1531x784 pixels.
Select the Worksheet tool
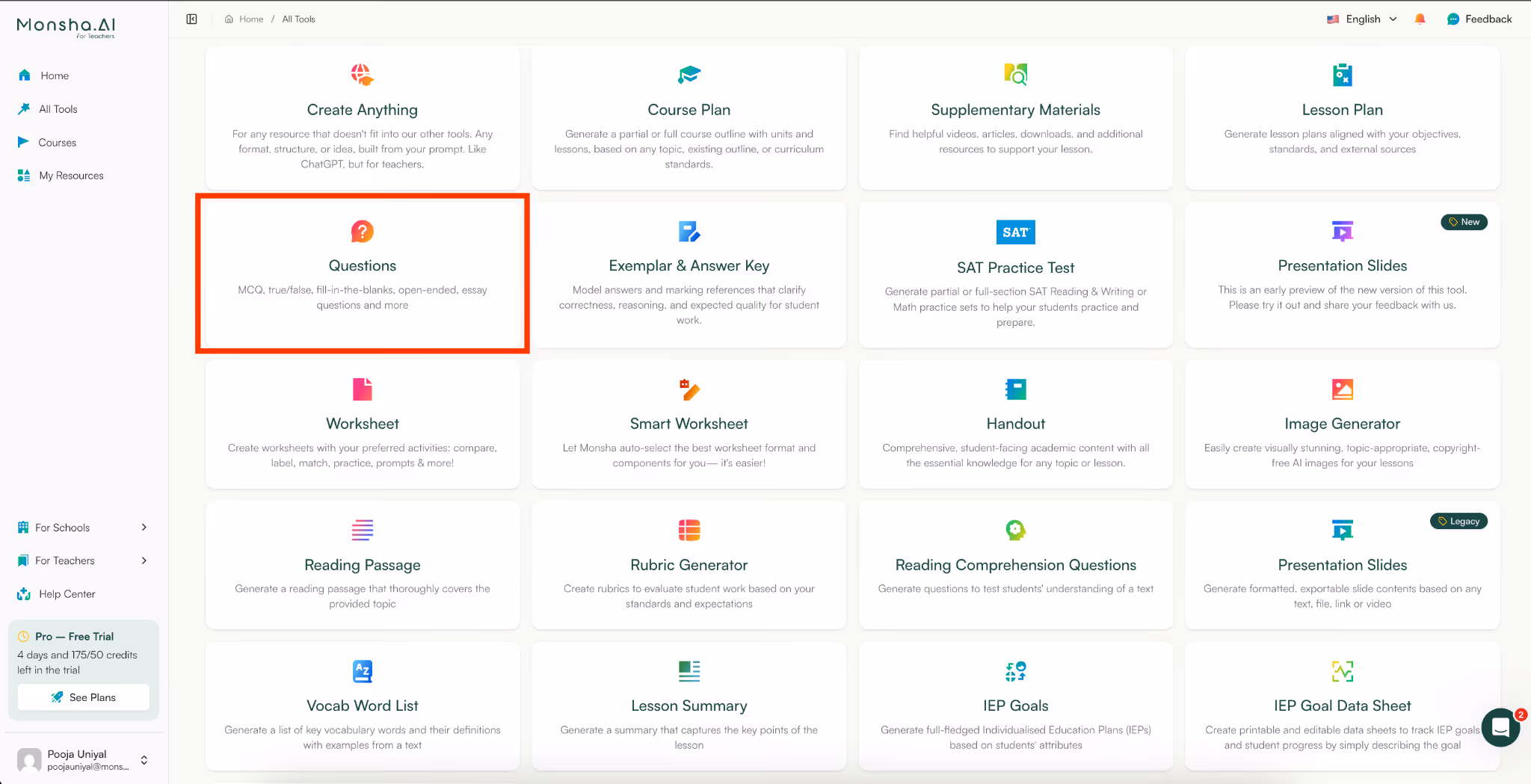[x=362, y=424]
